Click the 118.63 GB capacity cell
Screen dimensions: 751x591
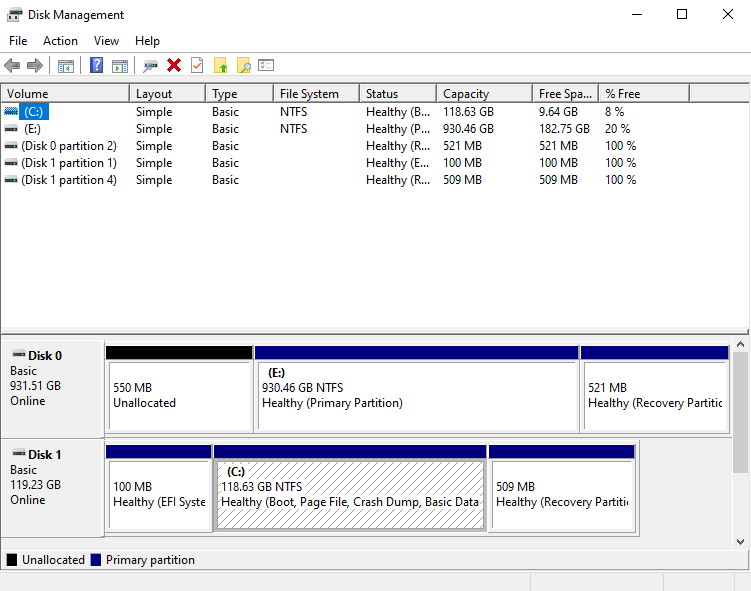[x=468, y=112]
